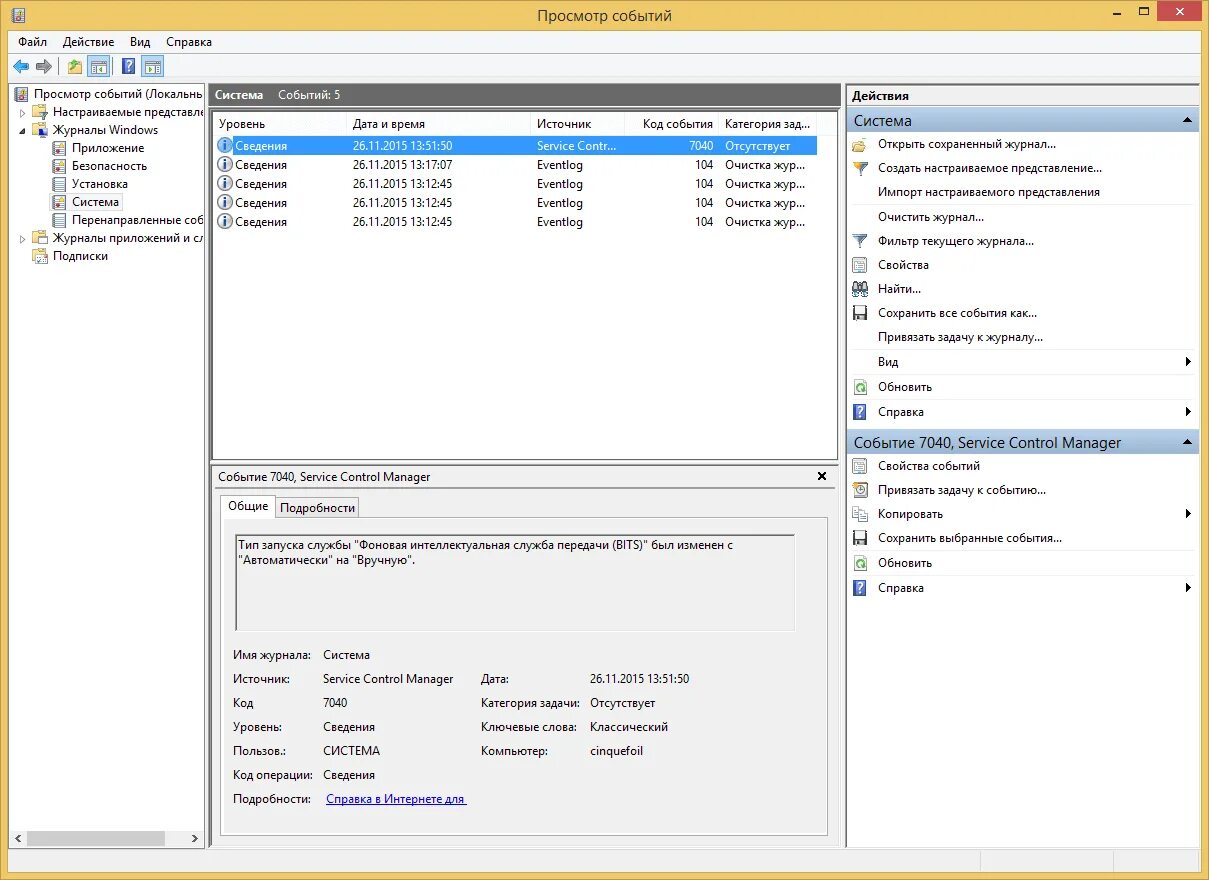Click the Копировать copy icon
This screenshot has width=1209, height=880.
point(860,514)
